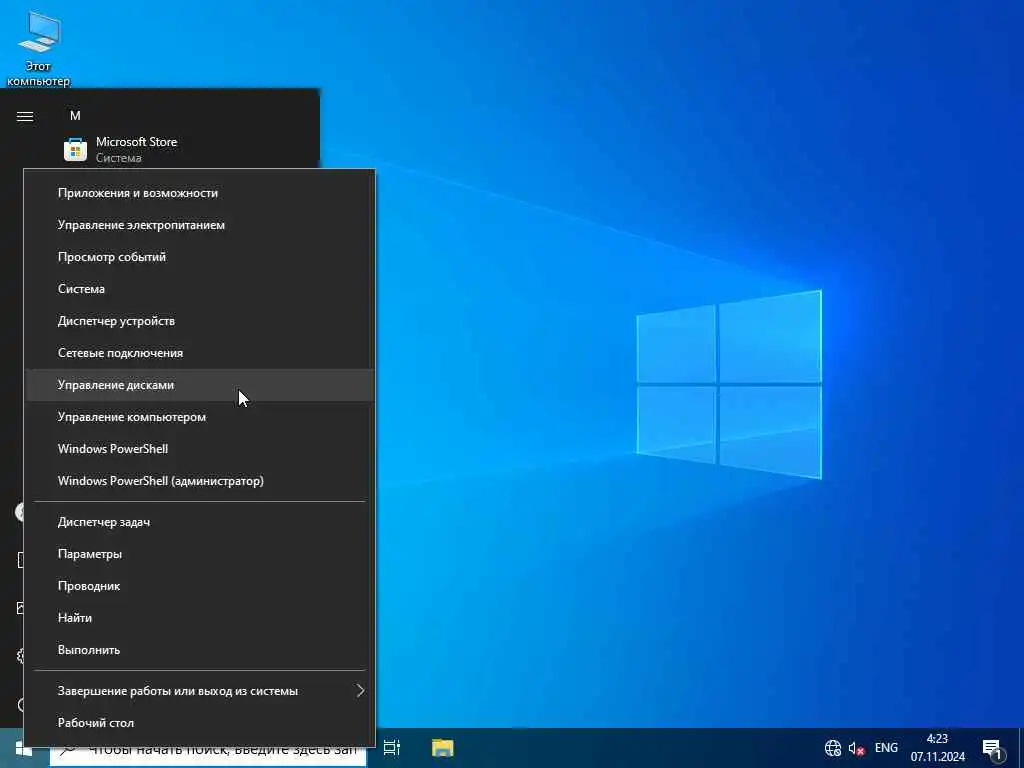
Task: Click the muted speaker tray icon
Action: pyautogui.click(x=856, y=748)
